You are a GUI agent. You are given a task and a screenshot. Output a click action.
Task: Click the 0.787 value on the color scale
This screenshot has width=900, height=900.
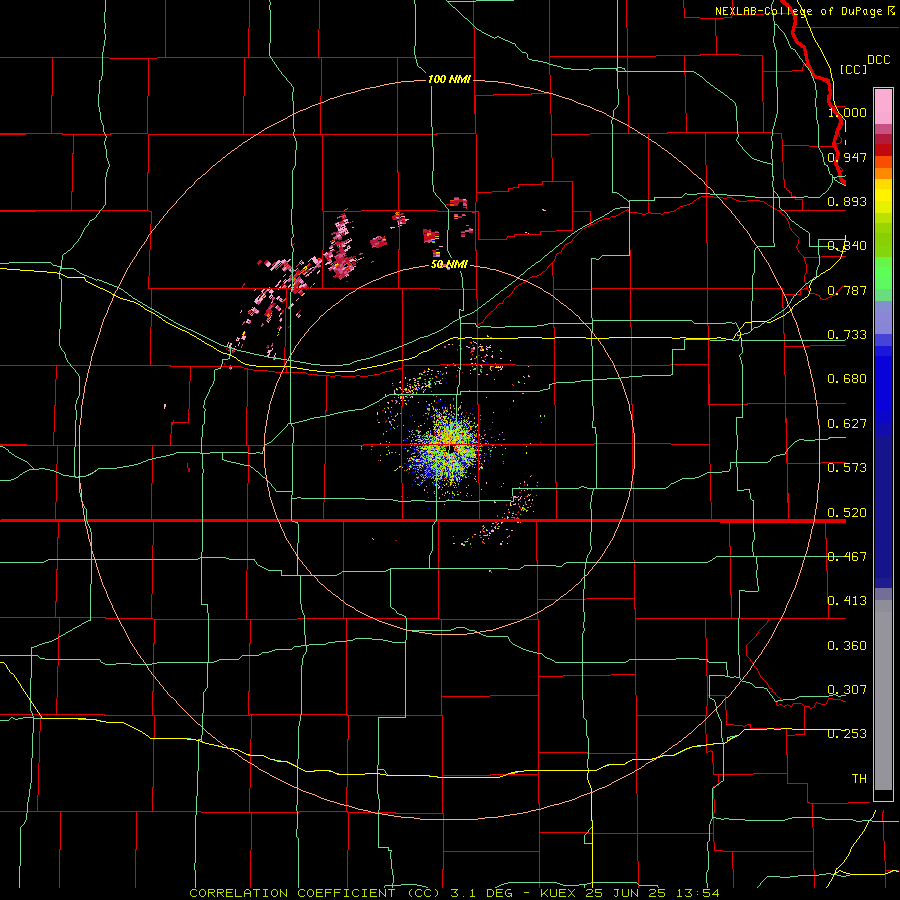pos(847,290)
